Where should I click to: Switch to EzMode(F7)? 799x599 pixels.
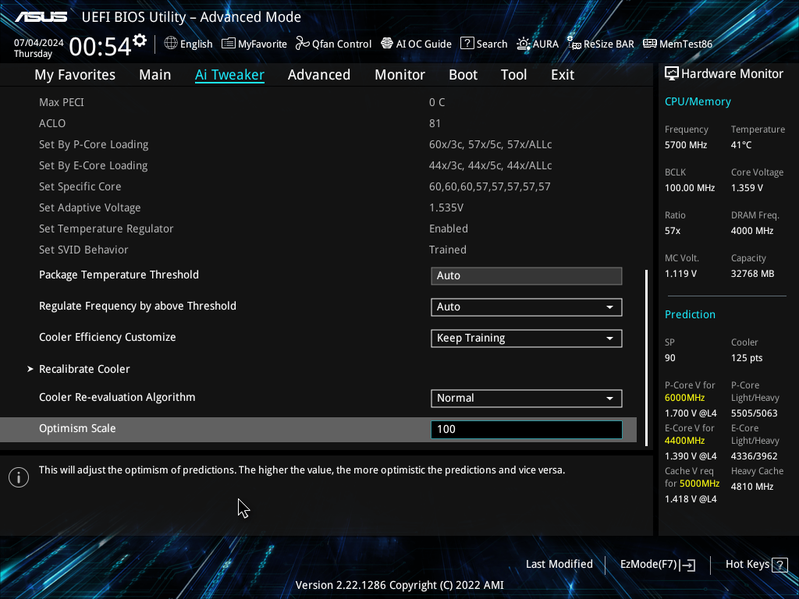658,564
